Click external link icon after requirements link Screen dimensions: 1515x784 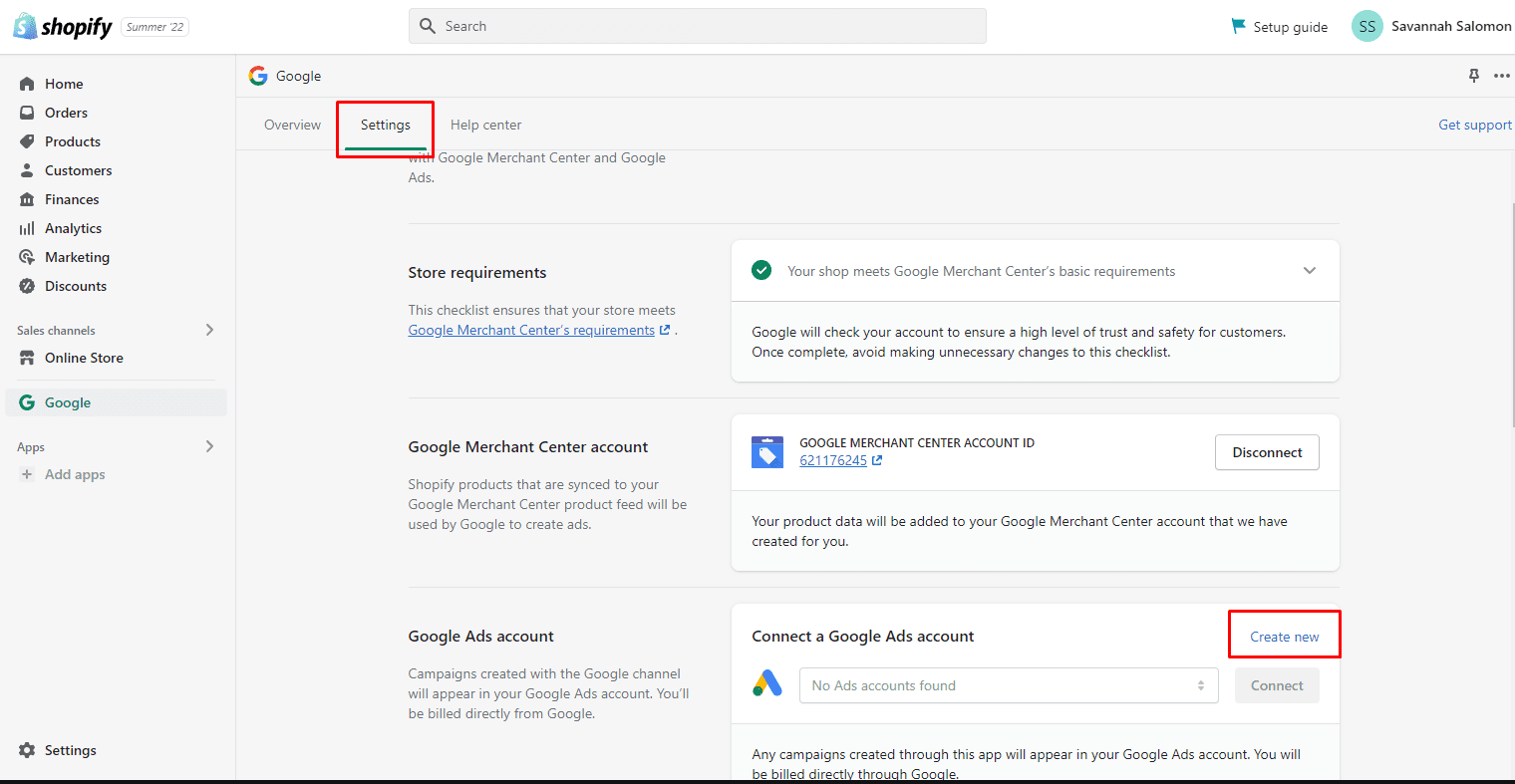[x=665, y=330]
